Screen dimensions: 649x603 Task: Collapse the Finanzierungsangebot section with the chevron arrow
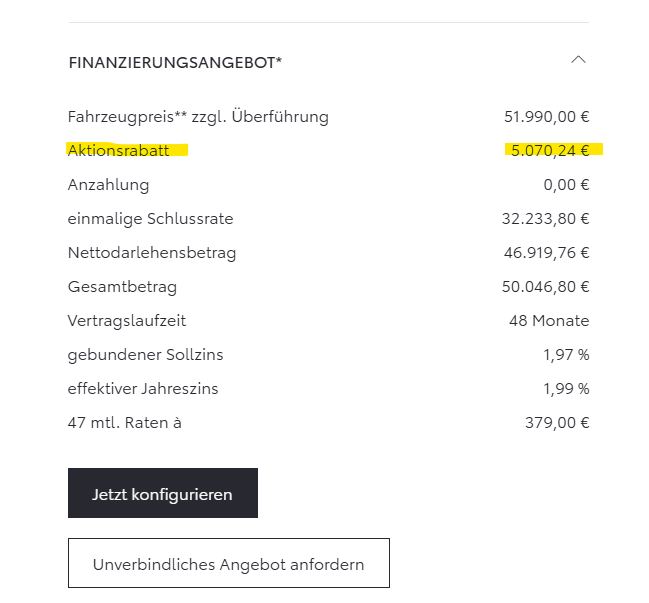click(578, 61)
